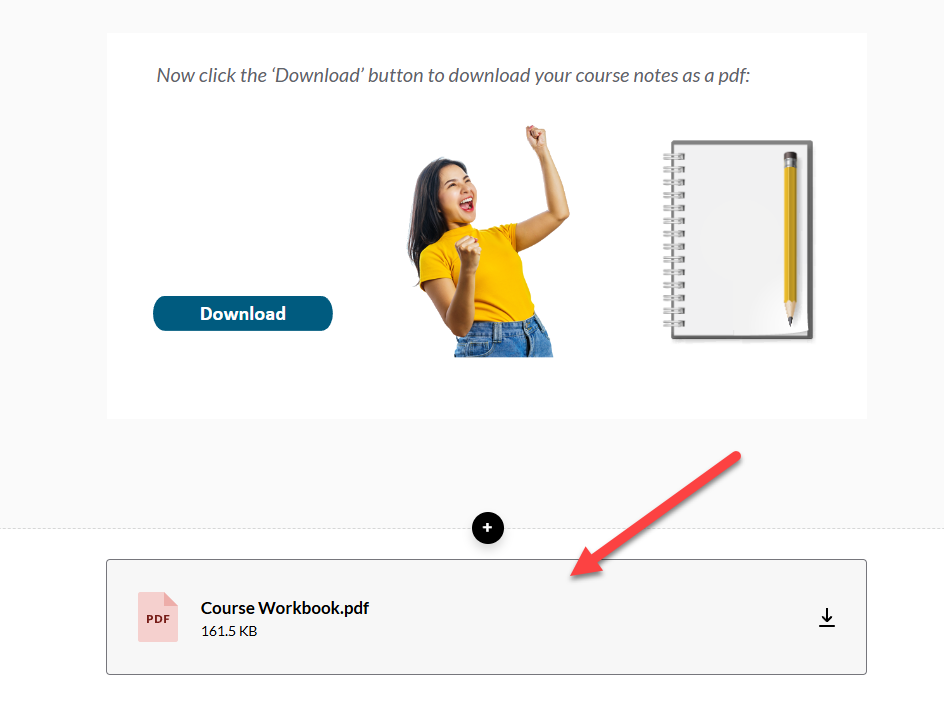Click the red annotation arrow's arrowhead
The height and width of the screenshot is (702, 944).
pyautogui.click(x=586, y=562)
